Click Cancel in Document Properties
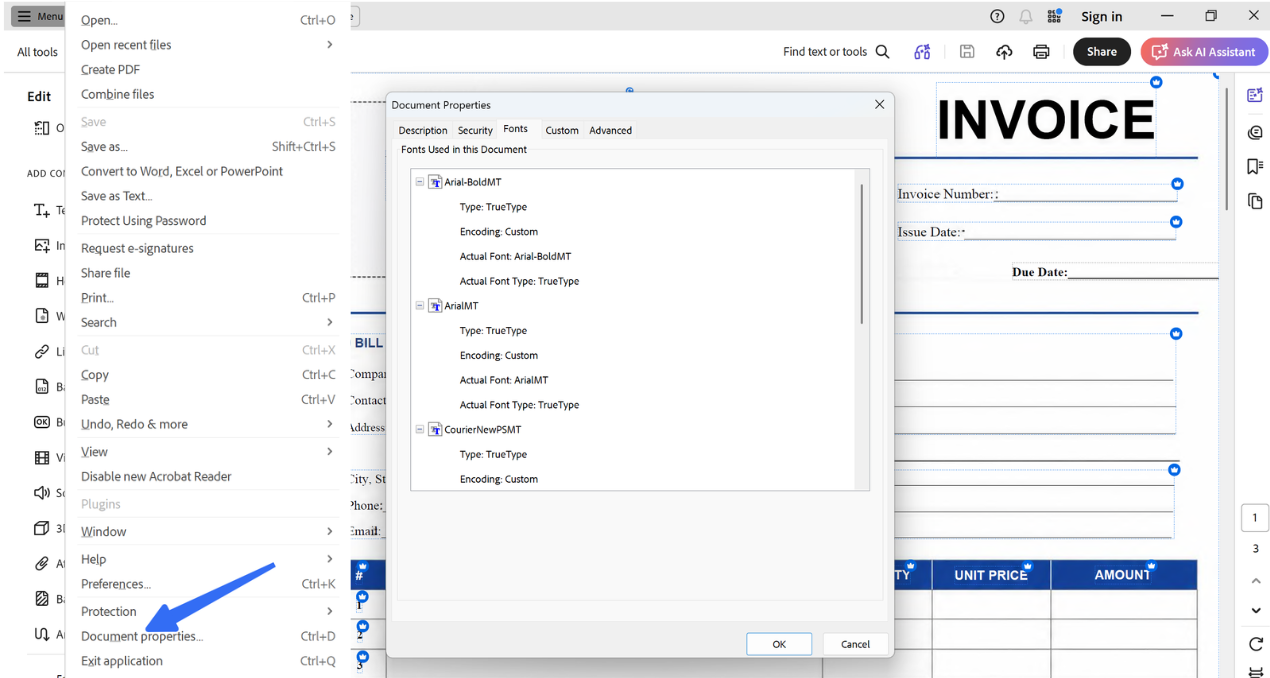 [x=855, y=644]
